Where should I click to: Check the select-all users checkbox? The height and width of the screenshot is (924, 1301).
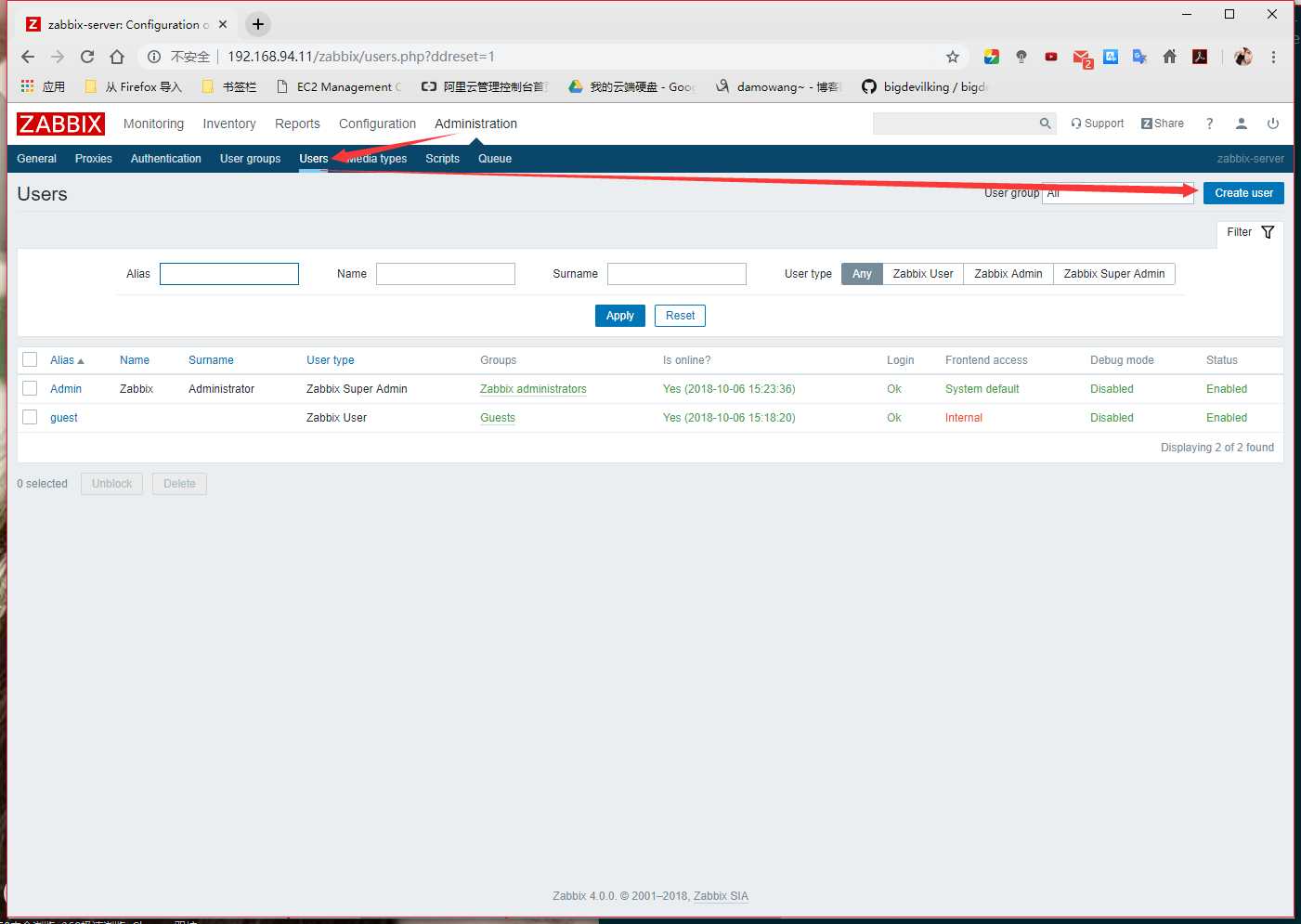click(x=30, y=359)
